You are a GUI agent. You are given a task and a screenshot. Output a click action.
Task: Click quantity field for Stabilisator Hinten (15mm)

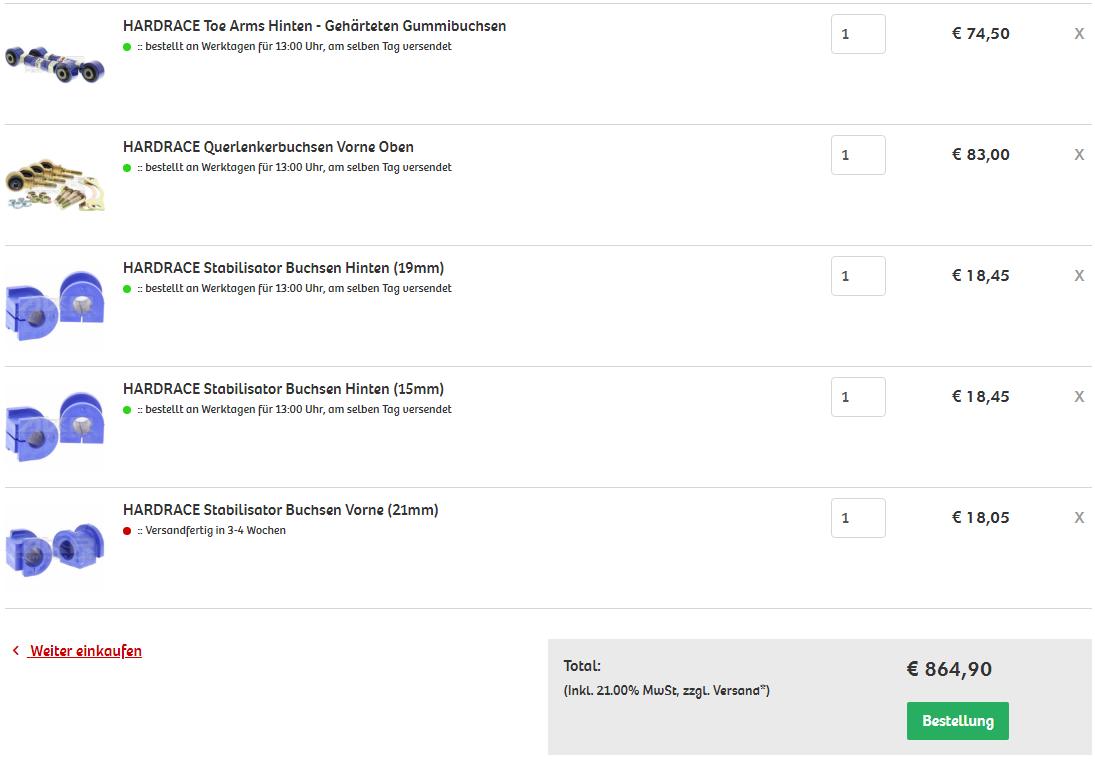coord(858,397)
